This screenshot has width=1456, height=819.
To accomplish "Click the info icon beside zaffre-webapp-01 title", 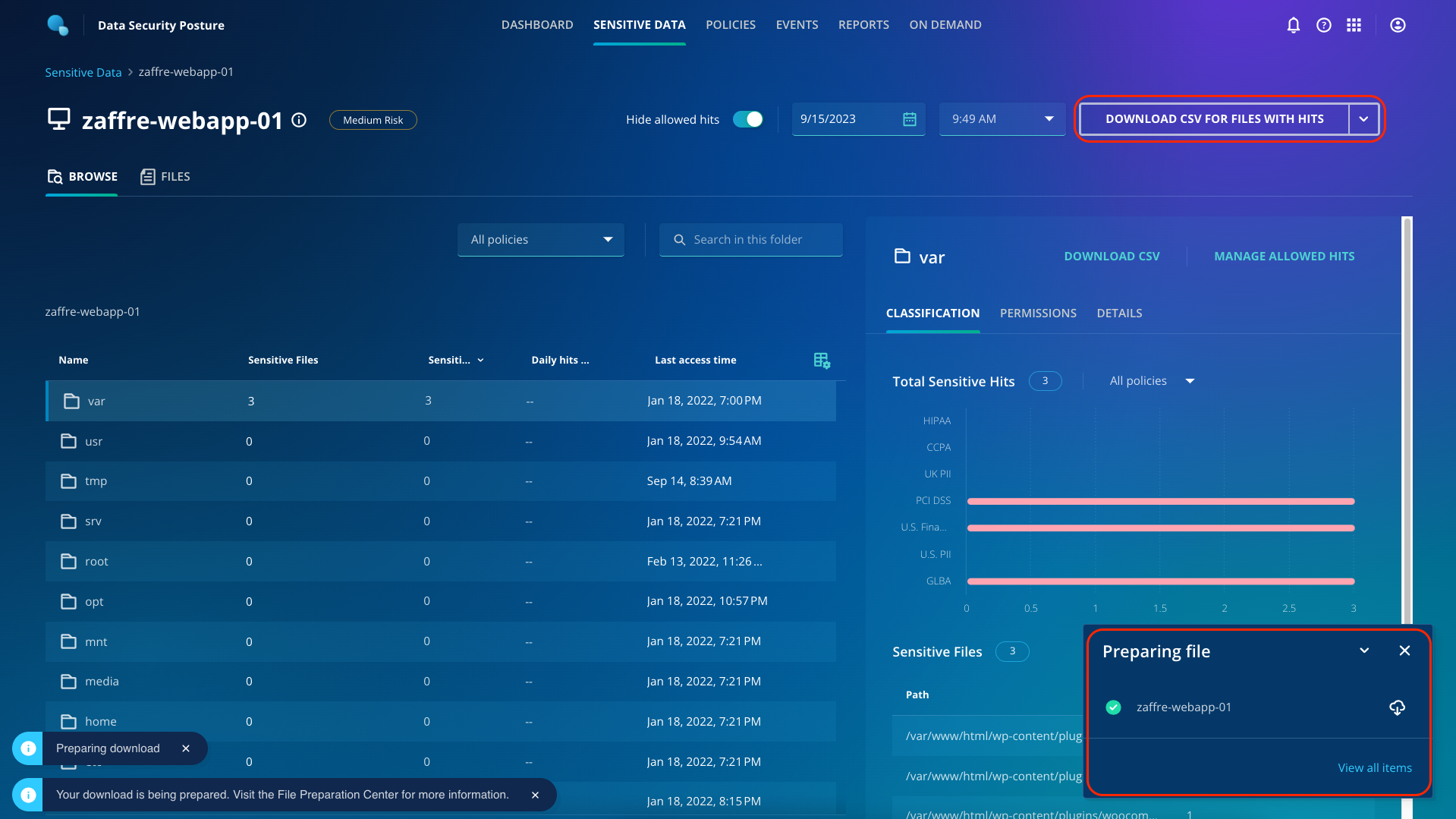I will pos(299,120).
